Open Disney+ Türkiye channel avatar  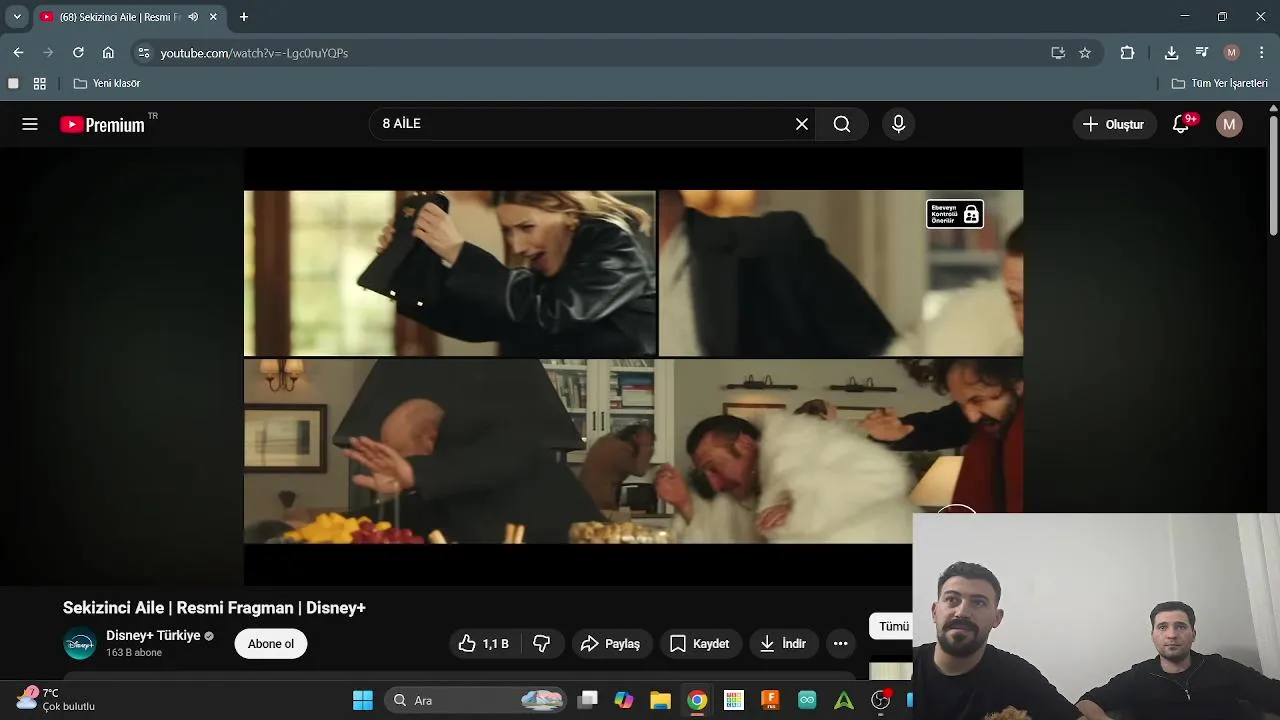(x=80, y=644)
